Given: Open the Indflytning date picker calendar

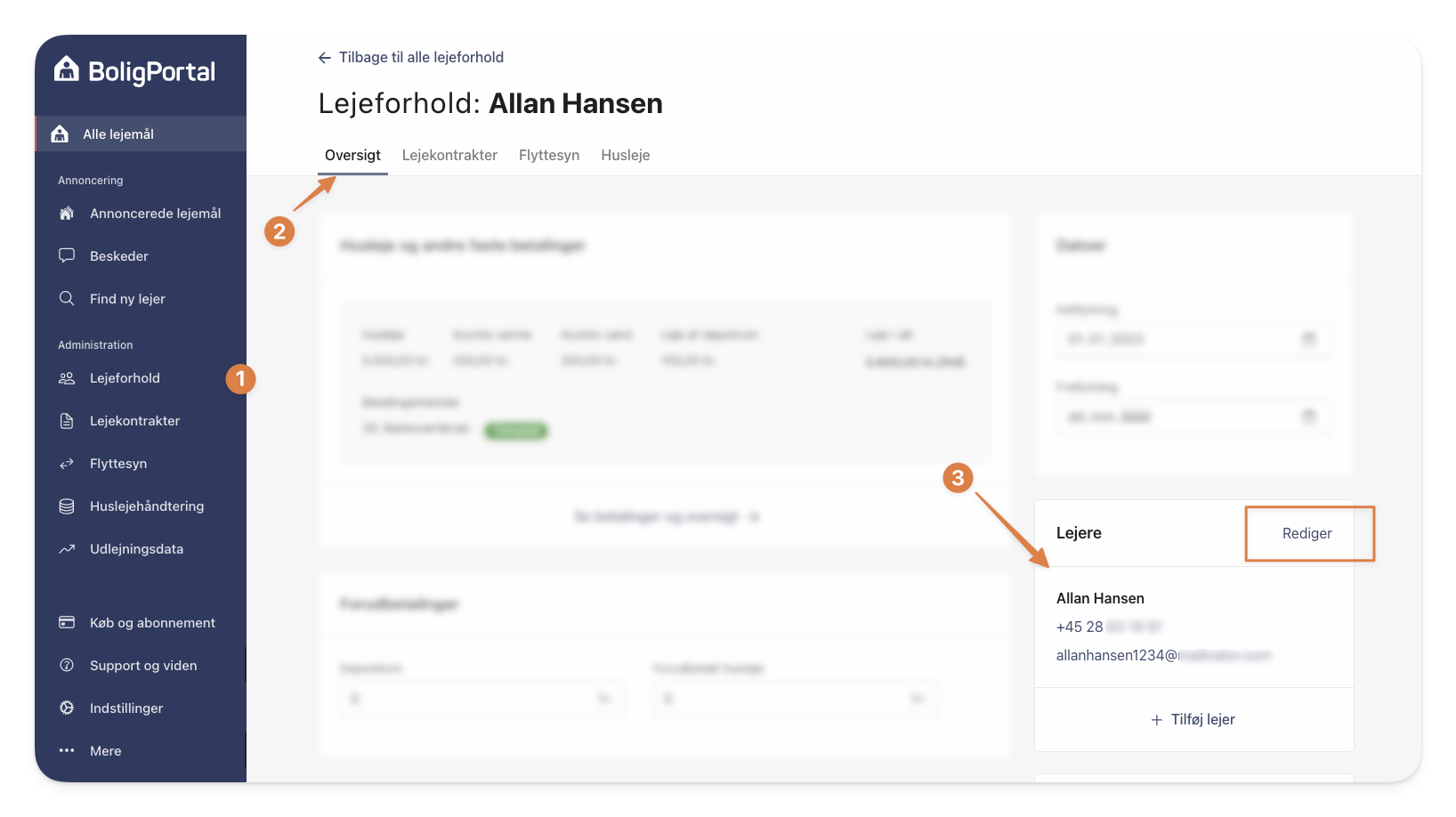Looking at the screenshot, I should click(x=1308, y=339).
